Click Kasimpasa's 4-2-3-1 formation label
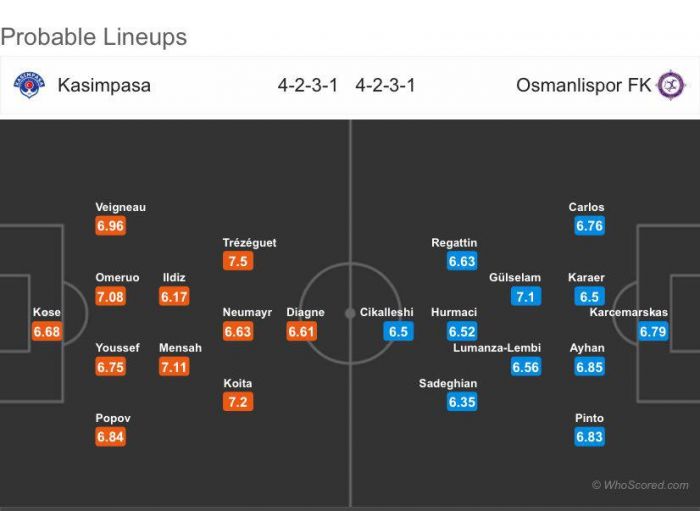This screenshot has height=511, width=700. (x=307, y=85)
